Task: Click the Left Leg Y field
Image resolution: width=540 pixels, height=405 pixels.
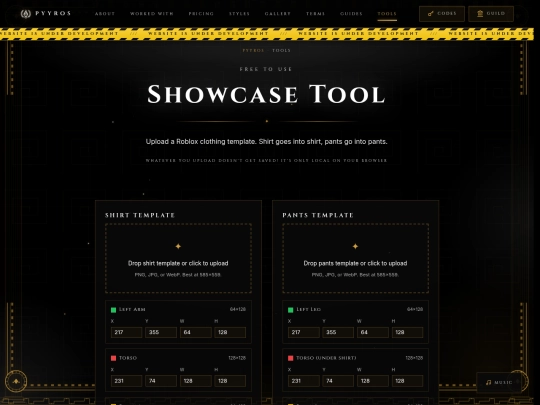Action: pyautogui.click(x=338, y=332)
